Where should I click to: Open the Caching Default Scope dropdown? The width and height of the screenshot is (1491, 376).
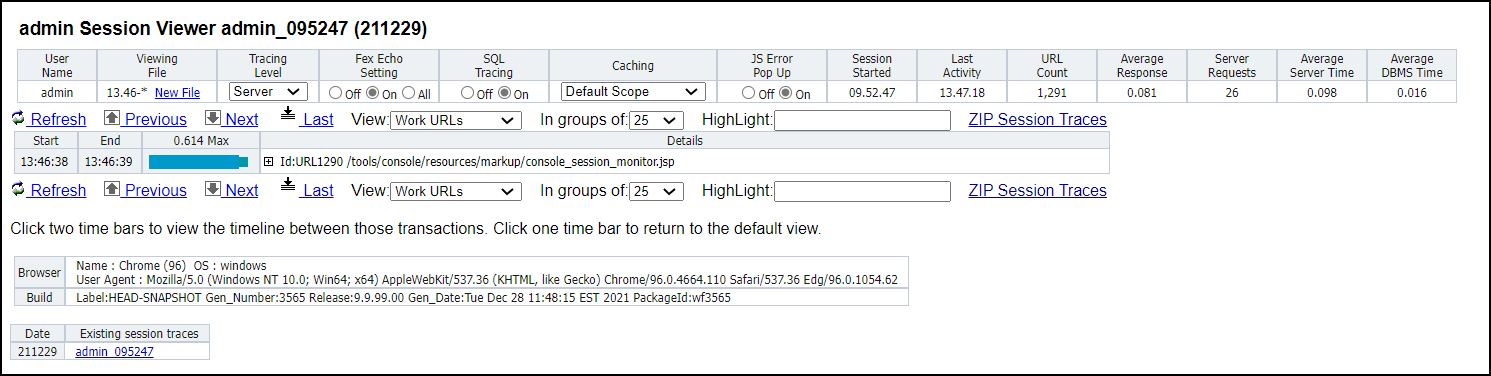click(633, 92)
